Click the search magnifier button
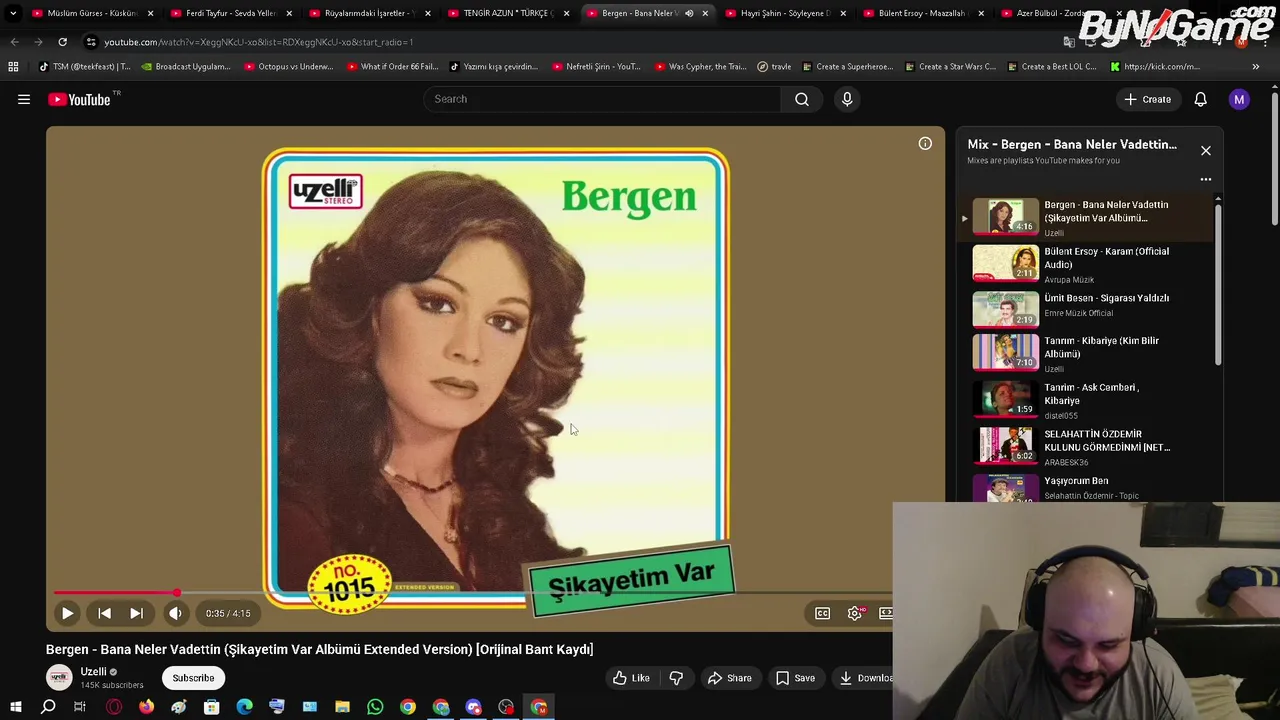The width and height of the screenshot is (1280, 720). coord(802,99)
